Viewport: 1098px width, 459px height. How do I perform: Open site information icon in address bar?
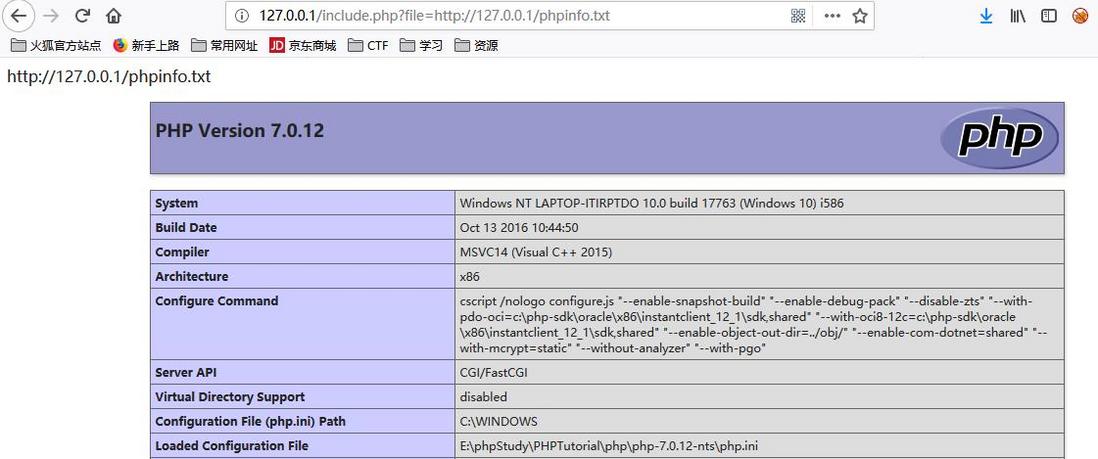(242, 15)
